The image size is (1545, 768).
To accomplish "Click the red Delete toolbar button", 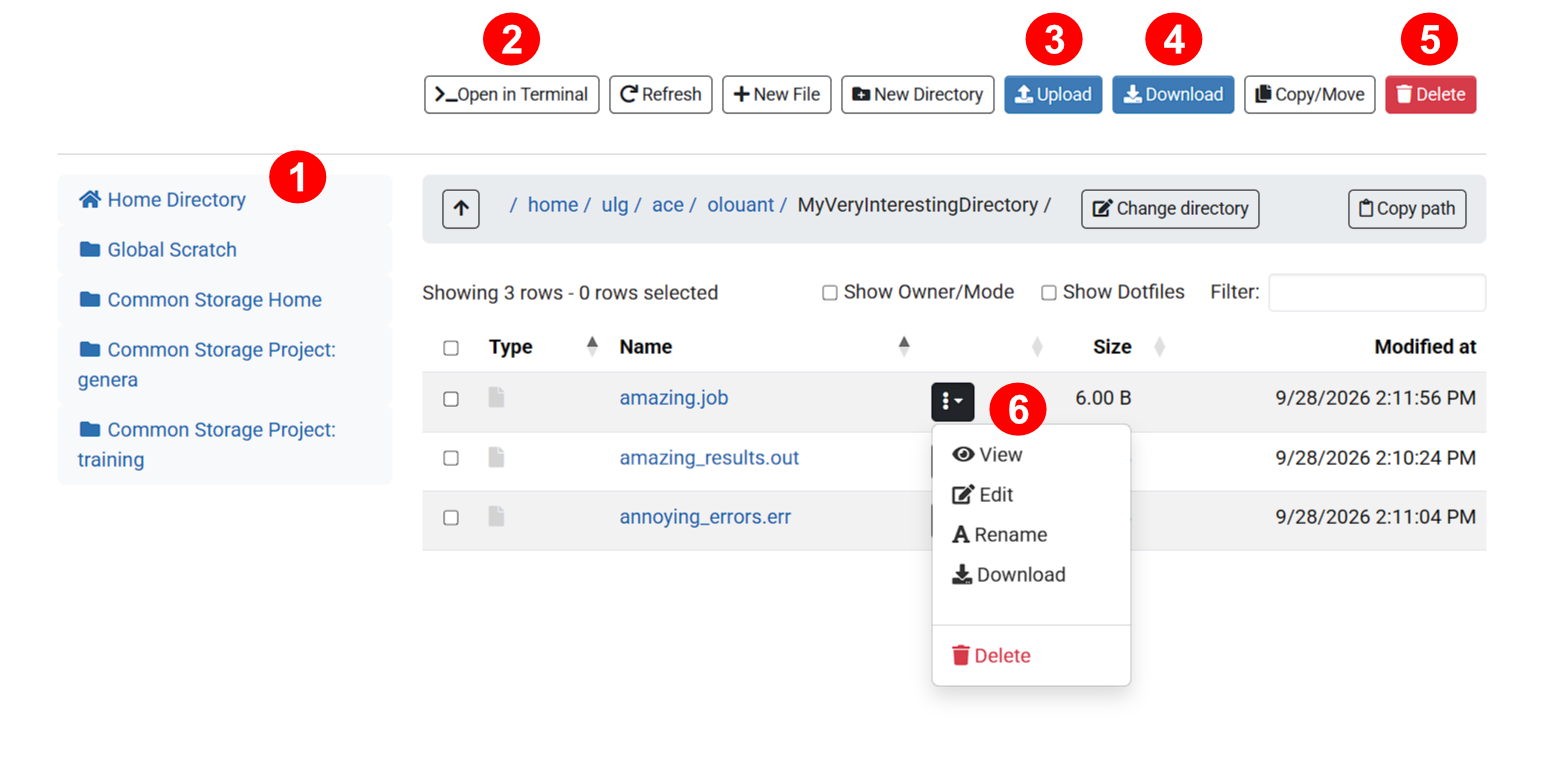I will tap(1431, 95).
